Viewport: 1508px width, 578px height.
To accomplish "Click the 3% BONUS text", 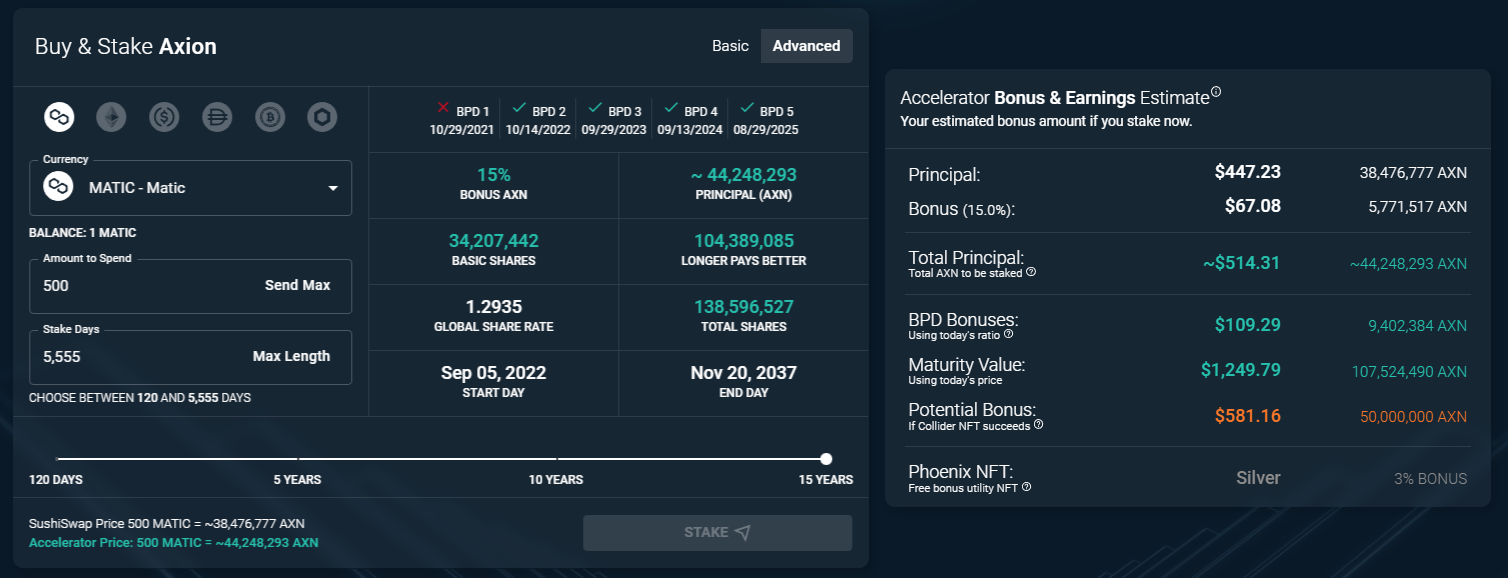I will [x=1430, y=479].
